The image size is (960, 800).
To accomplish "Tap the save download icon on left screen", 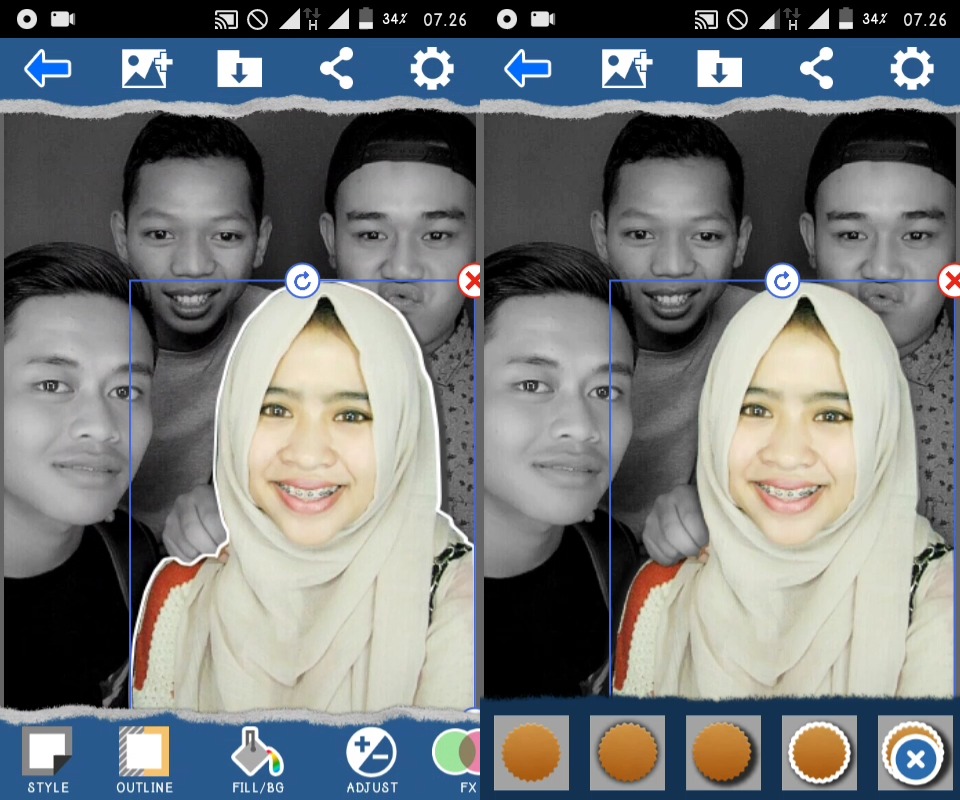I will 239,69.
